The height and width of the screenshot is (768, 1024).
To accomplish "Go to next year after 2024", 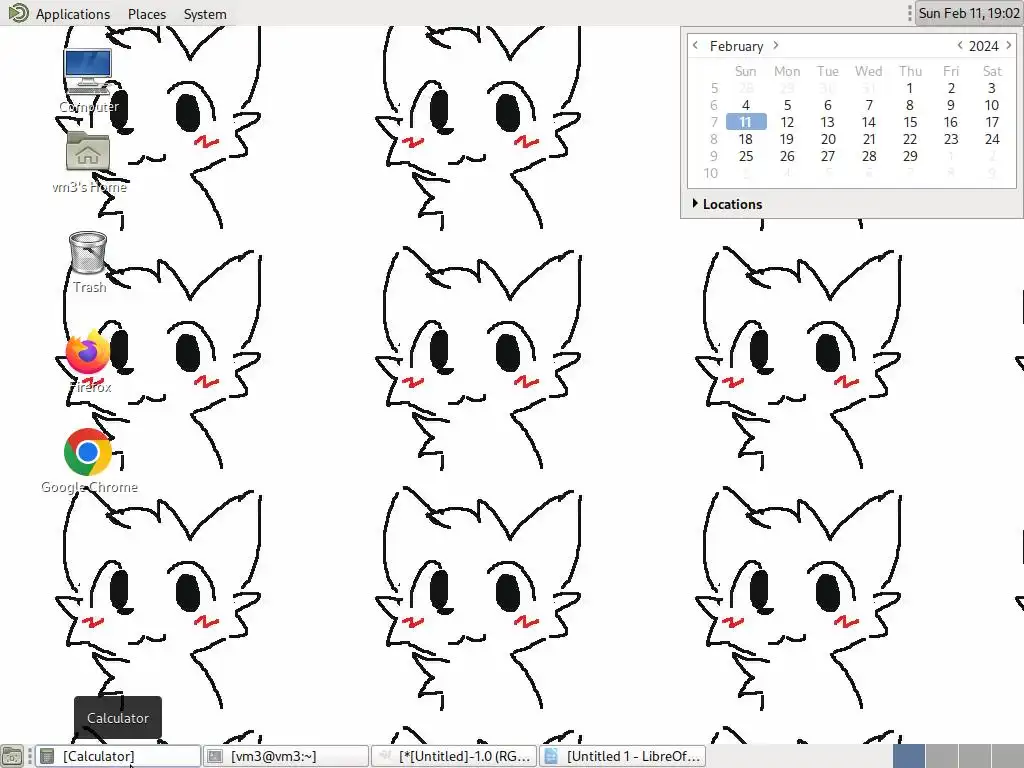I will [1009, 45].
